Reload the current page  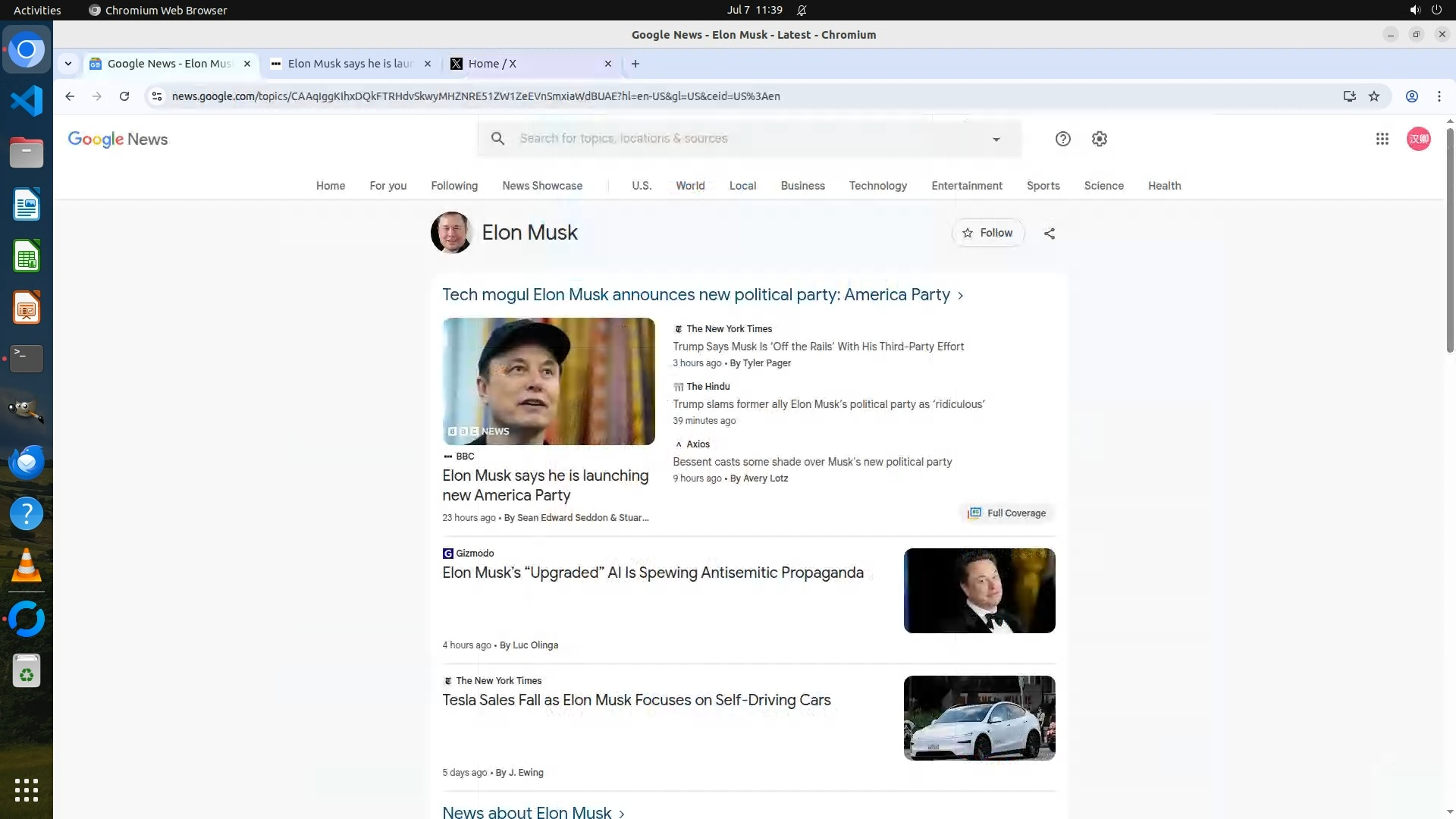[x=124, y=96]
